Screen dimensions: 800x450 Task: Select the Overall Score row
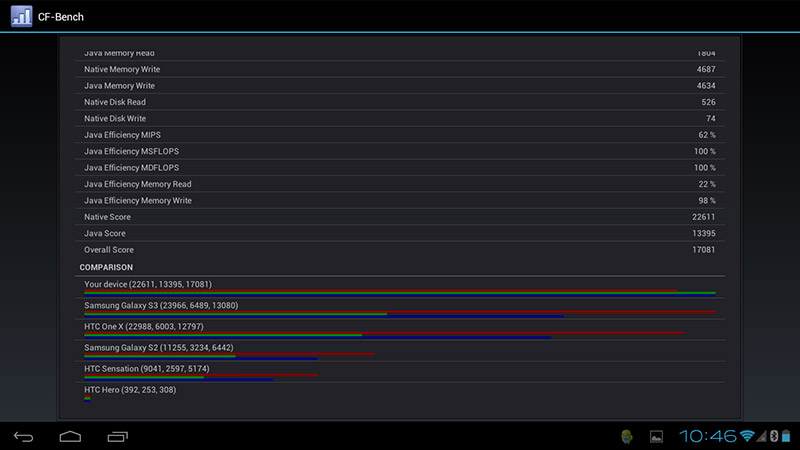point(399,249)
